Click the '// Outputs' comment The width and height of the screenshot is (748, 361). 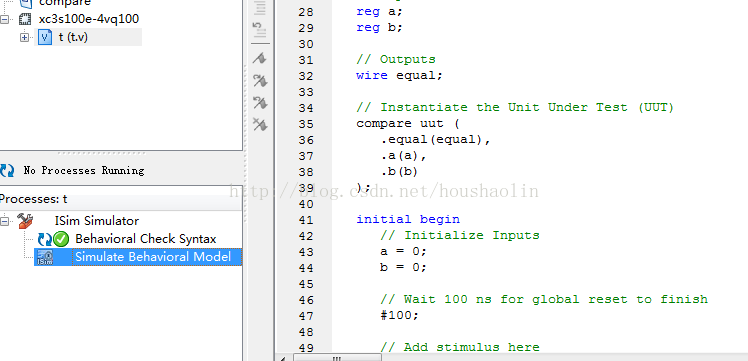(396, 60)
